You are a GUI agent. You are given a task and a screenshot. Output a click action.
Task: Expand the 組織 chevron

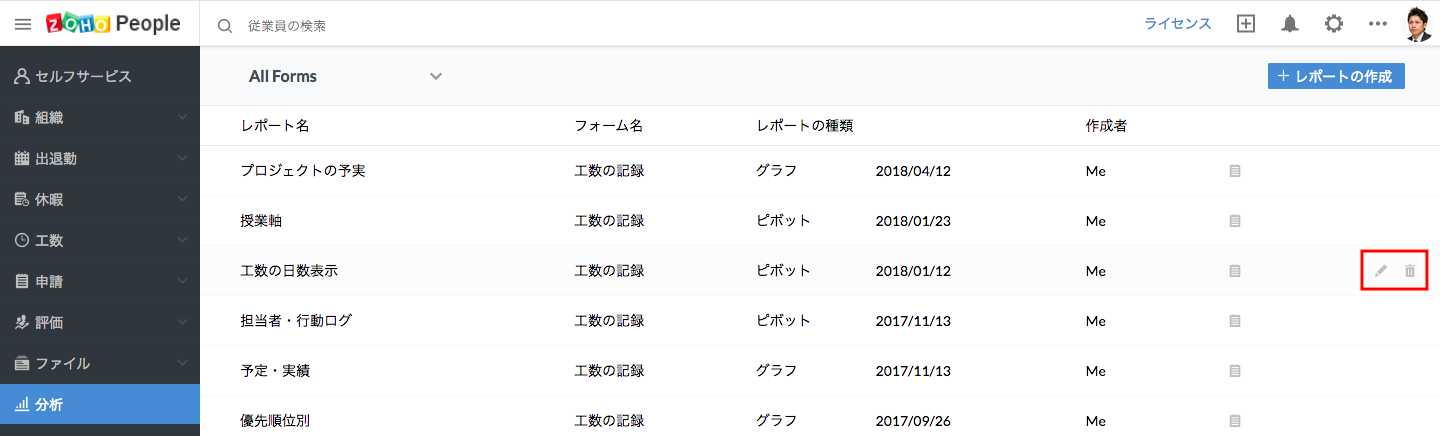point(182,117)
